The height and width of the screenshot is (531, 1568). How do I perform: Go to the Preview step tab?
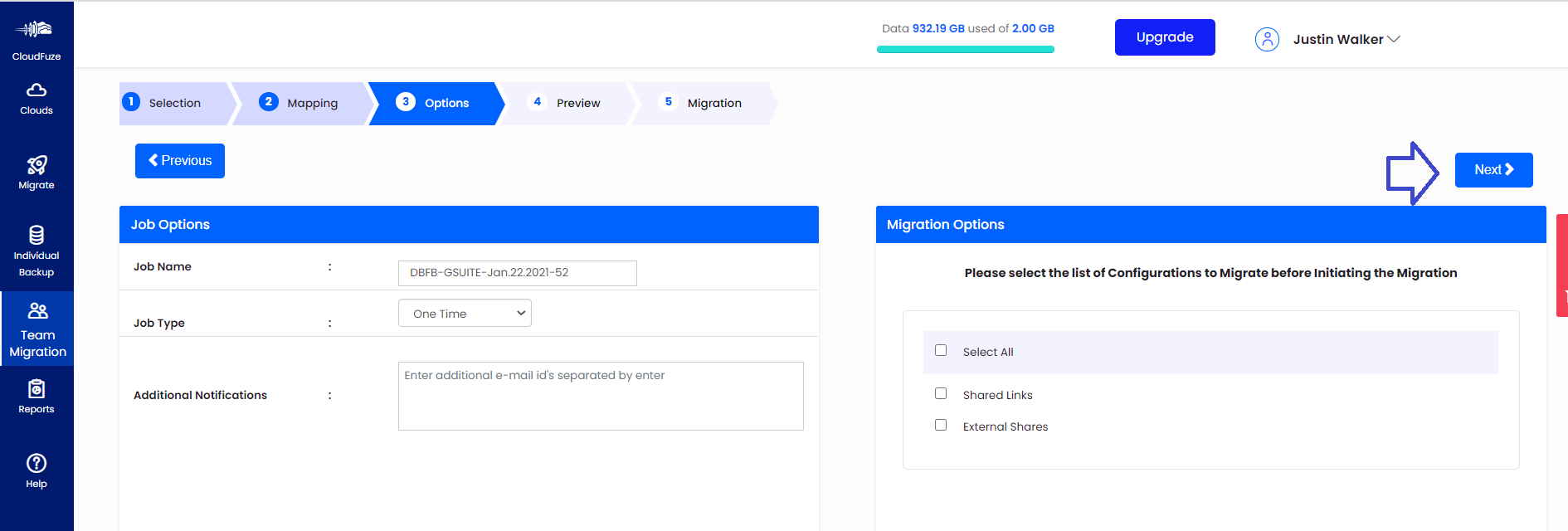coord(568,104)
